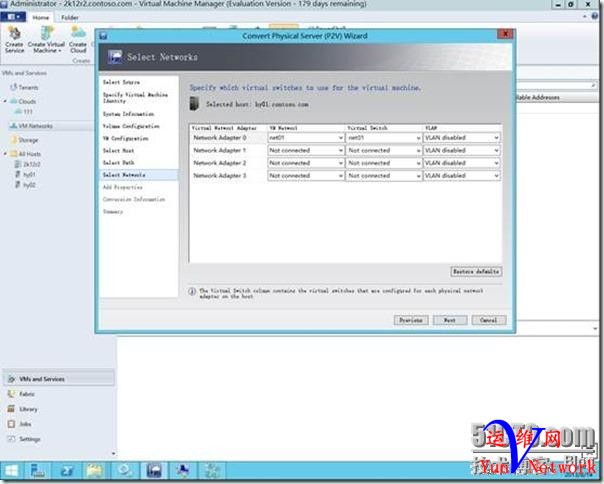This screenshot has height=484, width=604.
Task: Select Tenants in the navigation tree
Action: pos(28,87)
